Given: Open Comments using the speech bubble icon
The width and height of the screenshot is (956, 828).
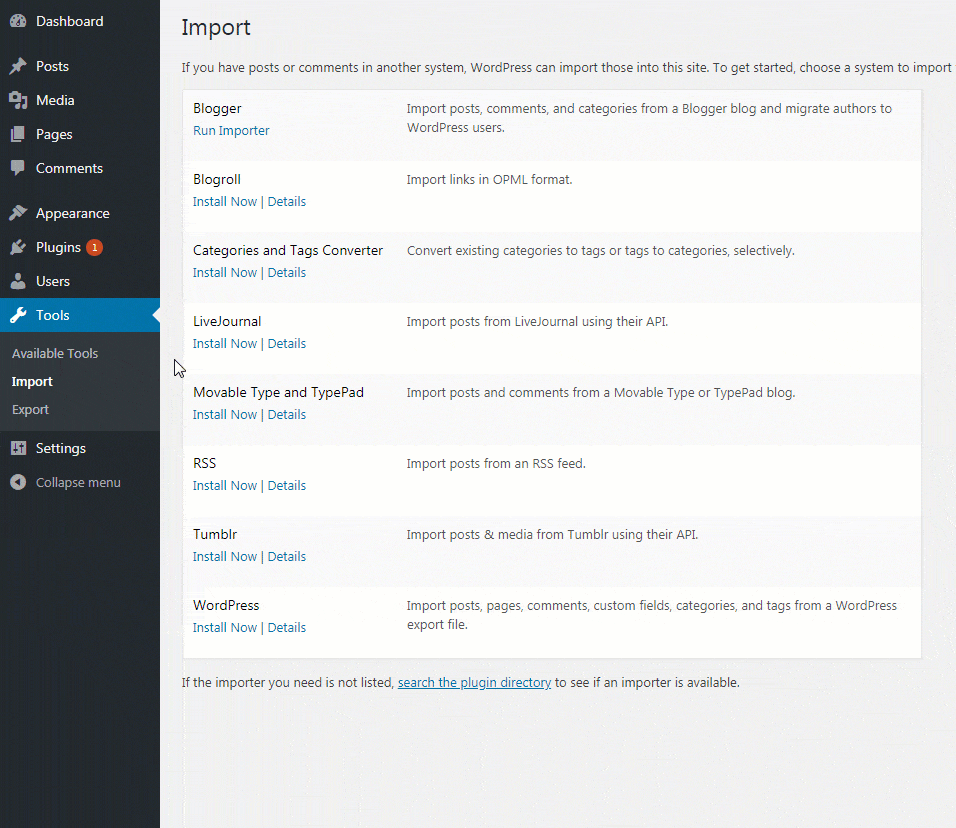Looking at the screenshot, I should pos(17,168).
